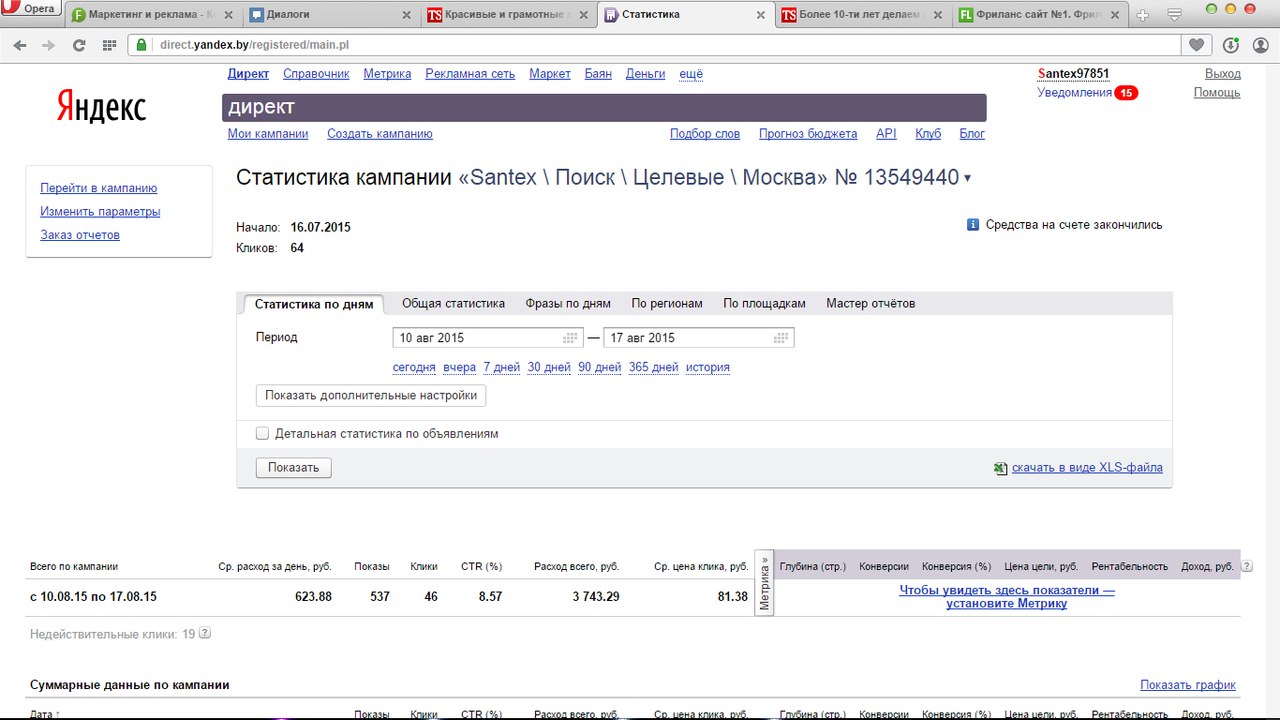Open a new tab with the plus icon

pos(1143,15)
